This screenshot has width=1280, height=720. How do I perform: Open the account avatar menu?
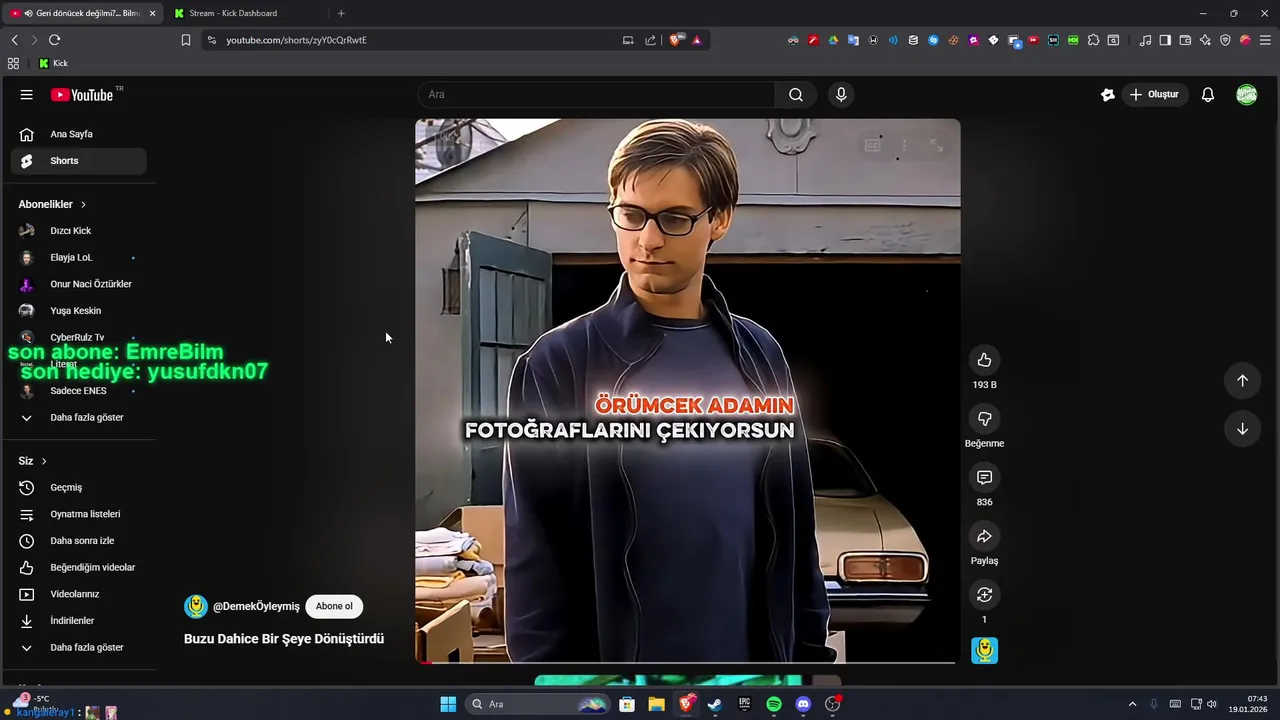pos(1246,95)
